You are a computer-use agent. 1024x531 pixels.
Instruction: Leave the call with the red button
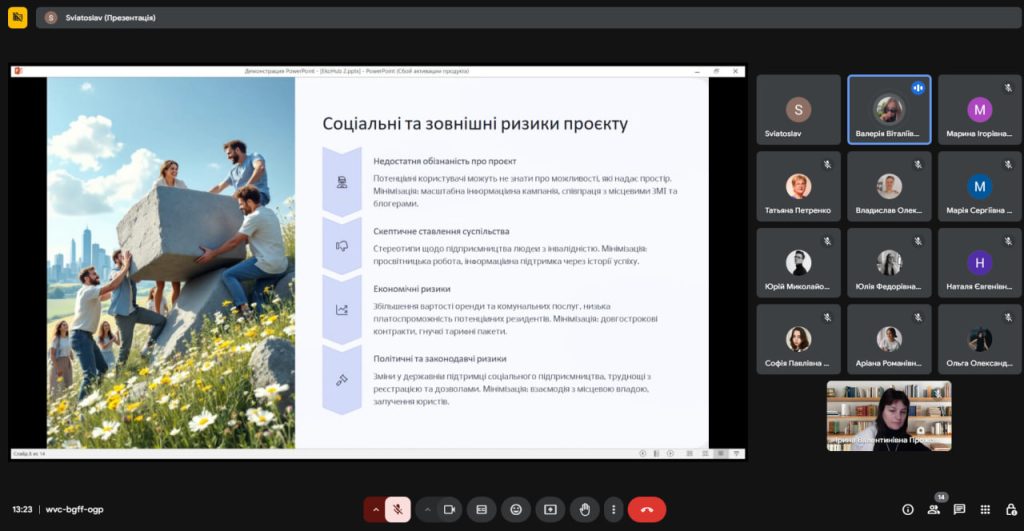coord(646,509)
